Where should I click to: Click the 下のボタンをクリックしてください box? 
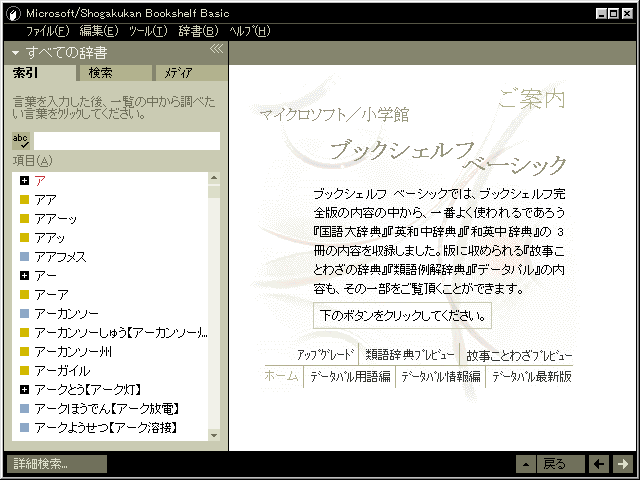click(x=402, y=316)
